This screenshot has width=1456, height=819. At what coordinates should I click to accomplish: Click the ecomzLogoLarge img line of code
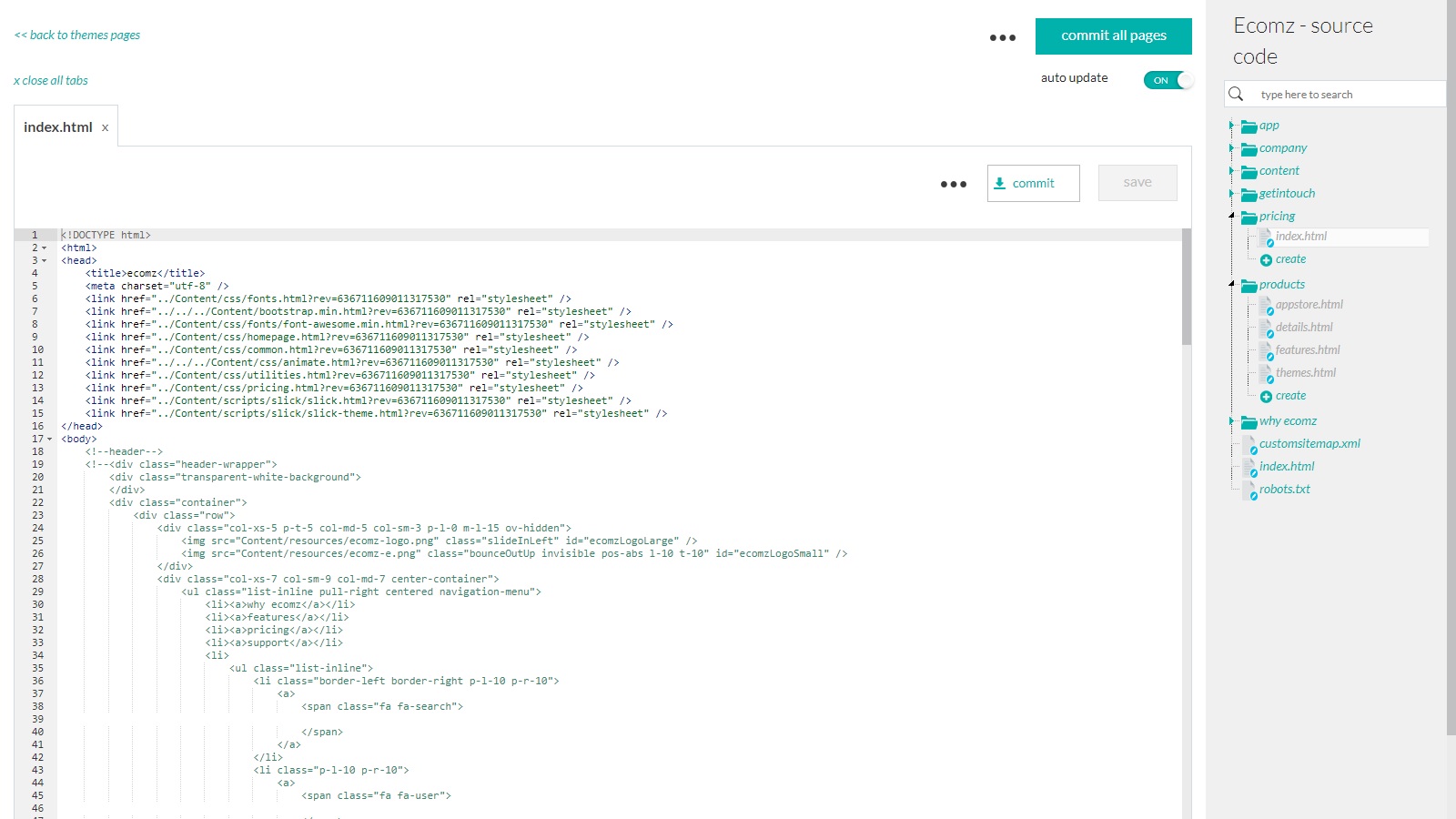pyautogui.click(x=440, y=541)
